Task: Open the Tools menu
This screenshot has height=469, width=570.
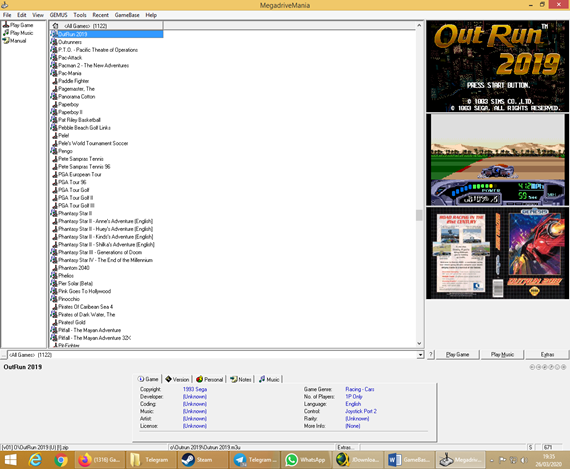Action: (x=80, y=15)
